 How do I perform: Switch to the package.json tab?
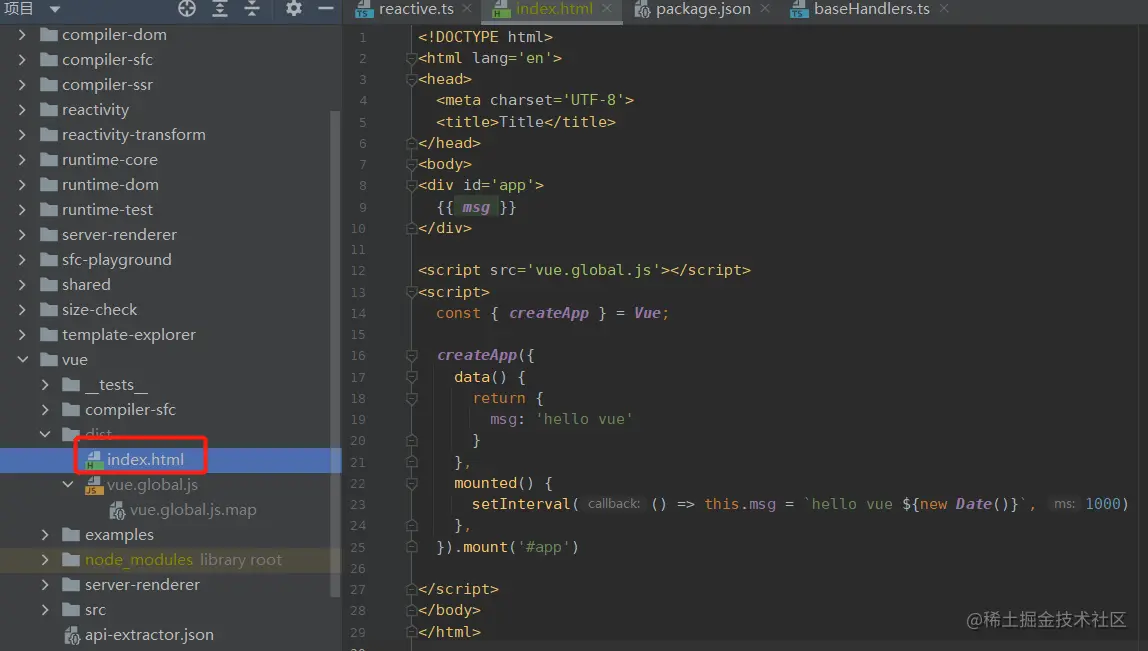click(x=703, y=9)
